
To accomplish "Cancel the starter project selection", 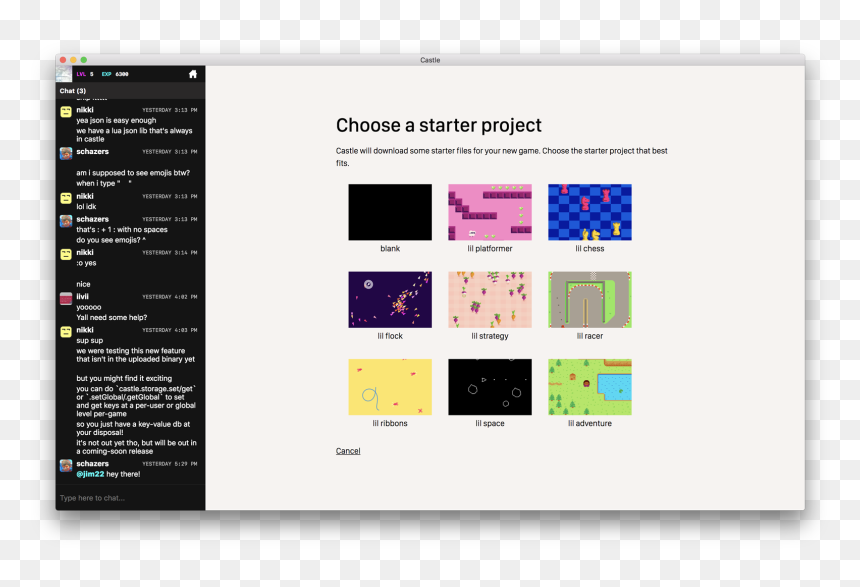I will pos(348,451).
